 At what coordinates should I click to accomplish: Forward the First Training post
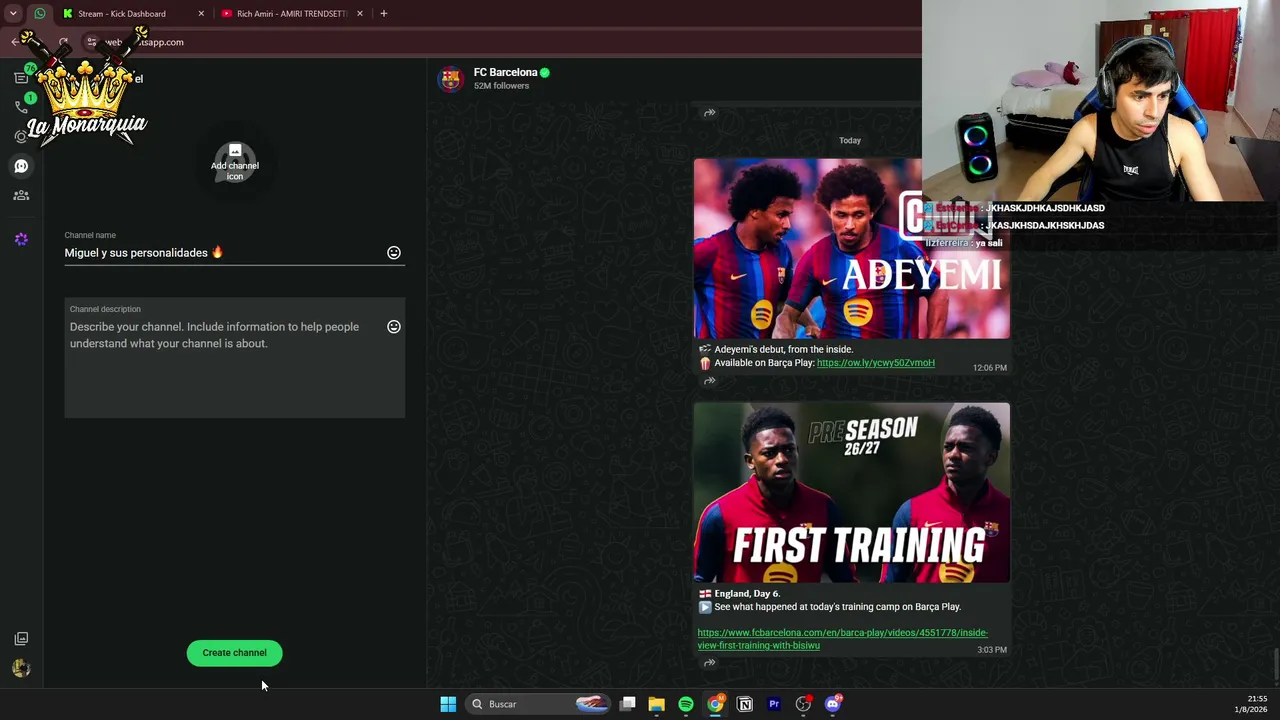click(709, 663)
